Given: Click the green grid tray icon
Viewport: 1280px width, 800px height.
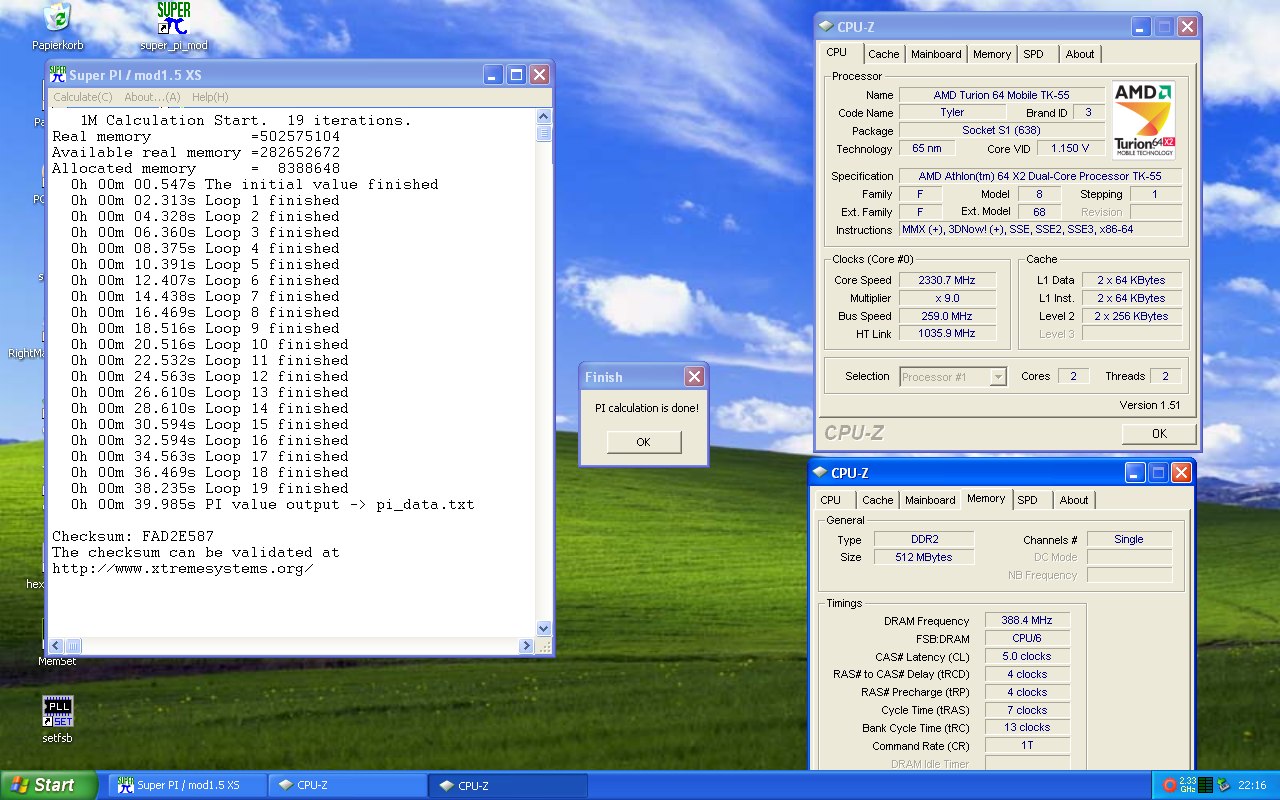Looking at the screenshot, I should 1205,785.
